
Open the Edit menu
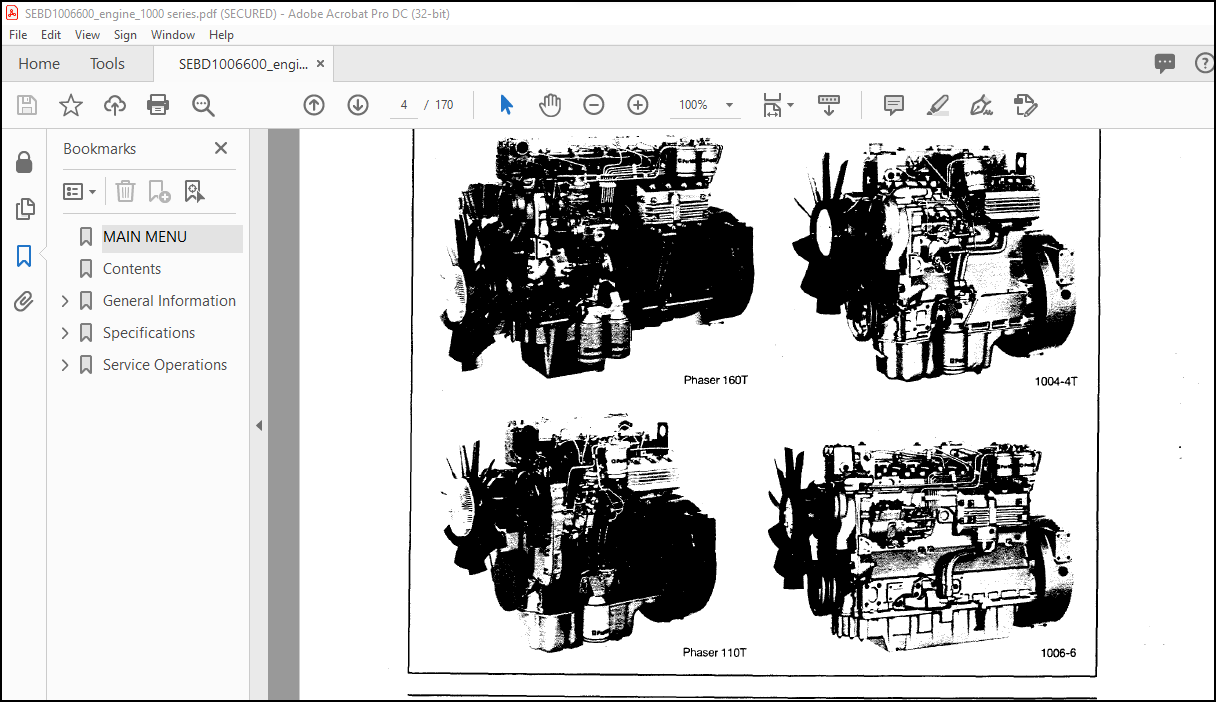(51, 34)
